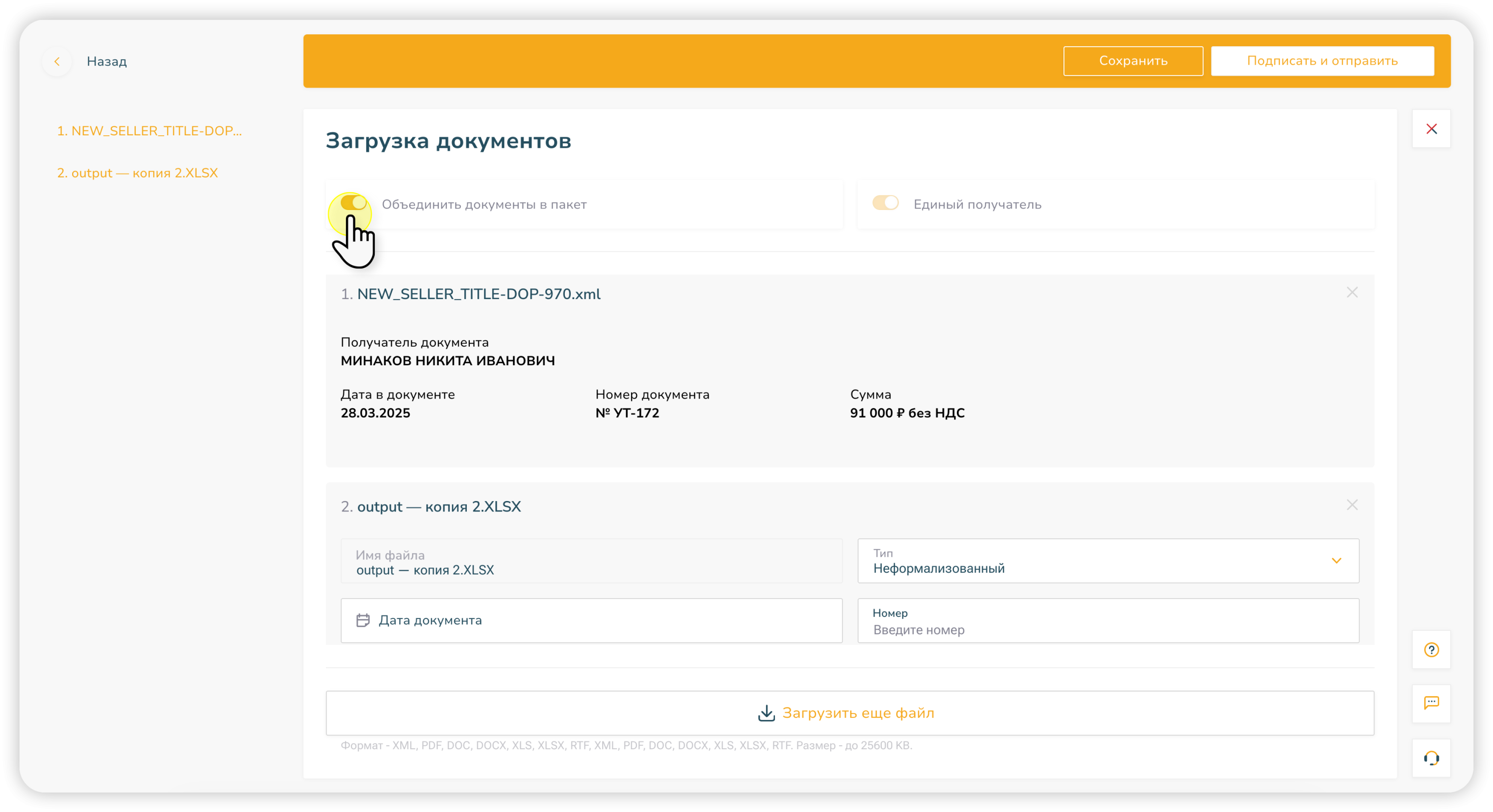The height and width of the screenshot is (812, 1493).
Task: Expand the Тип dropdown chevron
Action: [x=1336, y=560]
